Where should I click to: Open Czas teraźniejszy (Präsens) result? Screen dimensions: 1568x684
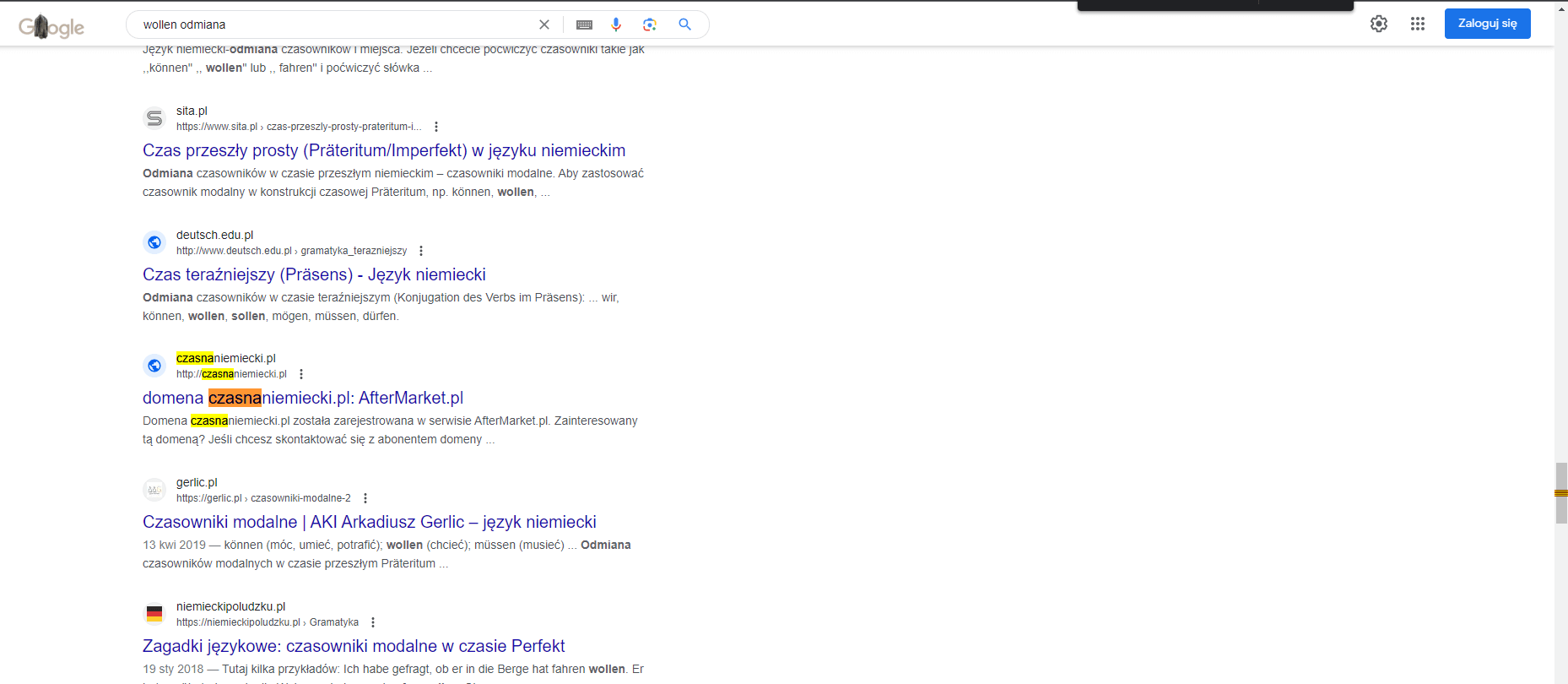coord(314,274)
